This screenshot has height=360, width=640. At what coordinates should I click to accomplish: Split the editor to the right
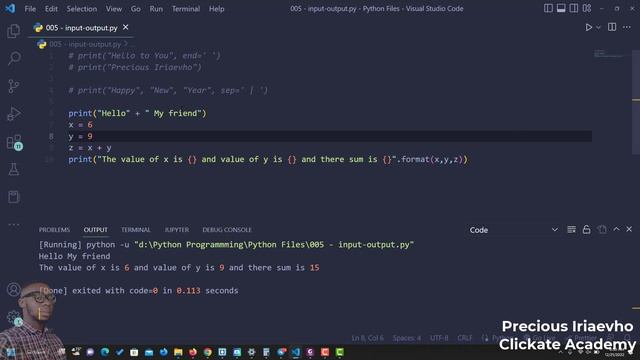pyautogui.click(x=612, y=27)
